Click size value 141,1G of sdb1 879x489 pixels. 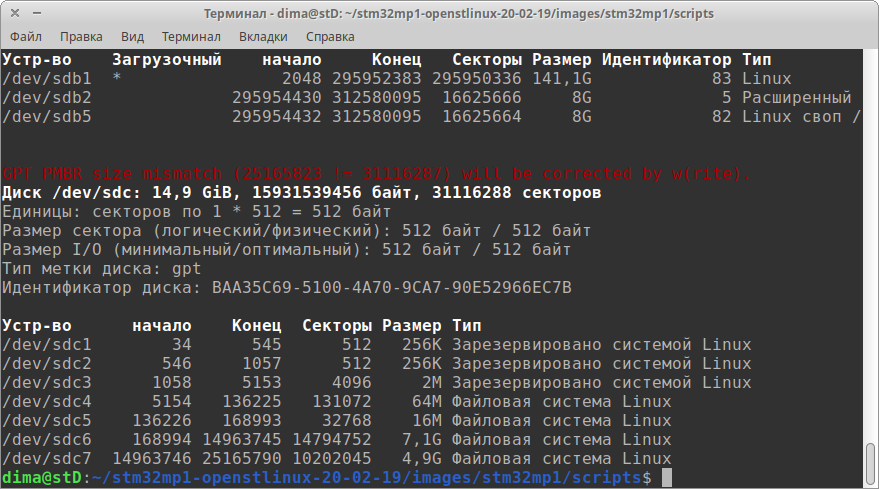(562, 79)
